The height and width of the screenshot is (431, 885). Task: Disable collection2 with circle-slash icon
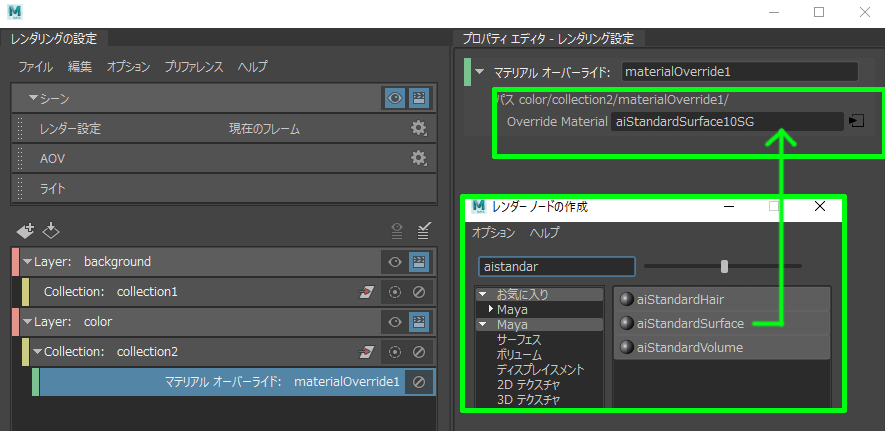(418, 353)
